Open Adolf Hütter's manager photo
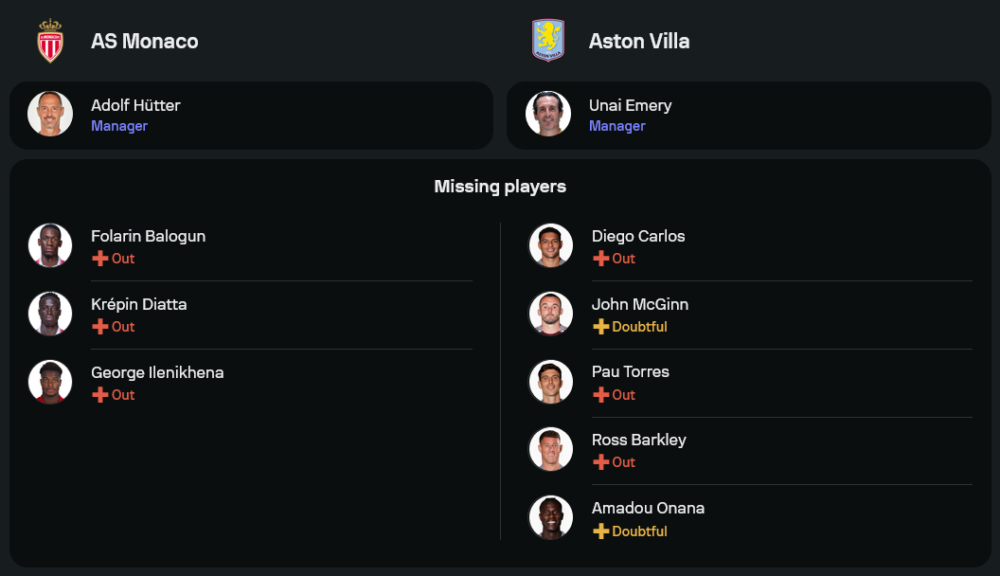 [x=50, y=114]
